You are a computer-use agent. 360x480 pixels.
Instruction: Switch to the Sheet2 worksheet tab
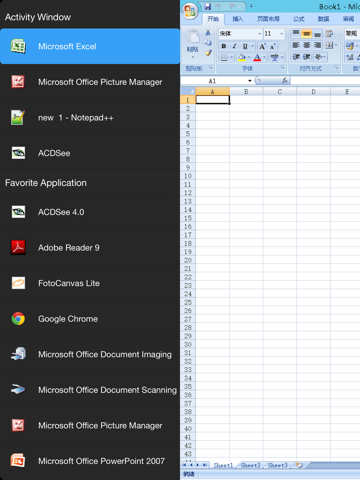click(250, 465)
